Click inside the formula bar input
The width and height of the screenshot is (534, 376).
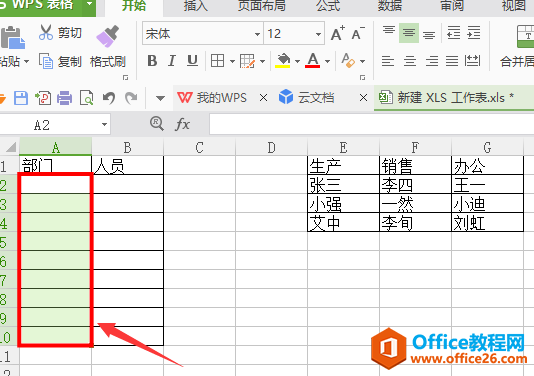point(372,125)
